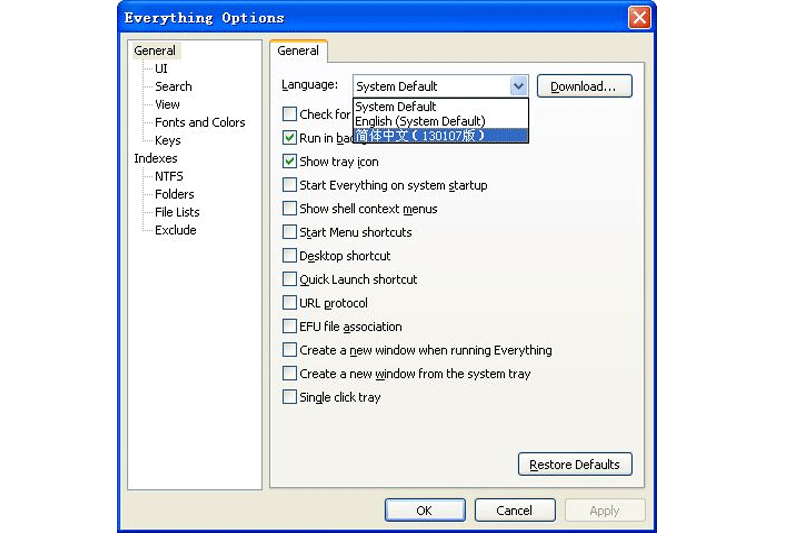800x533 pixels.
Task: Choose English (System Default) language option
Action: (440, 121)
